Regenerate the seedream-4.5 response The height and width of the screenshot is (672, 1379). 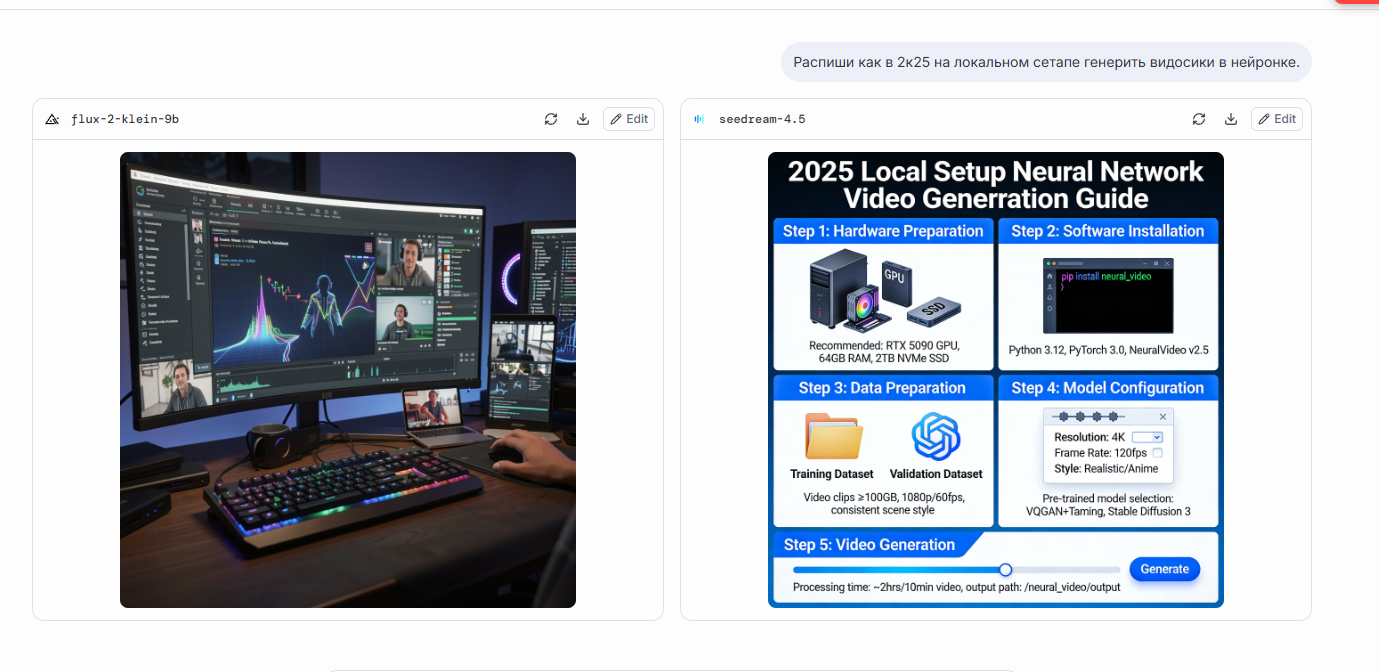[x=1199, y=119]
